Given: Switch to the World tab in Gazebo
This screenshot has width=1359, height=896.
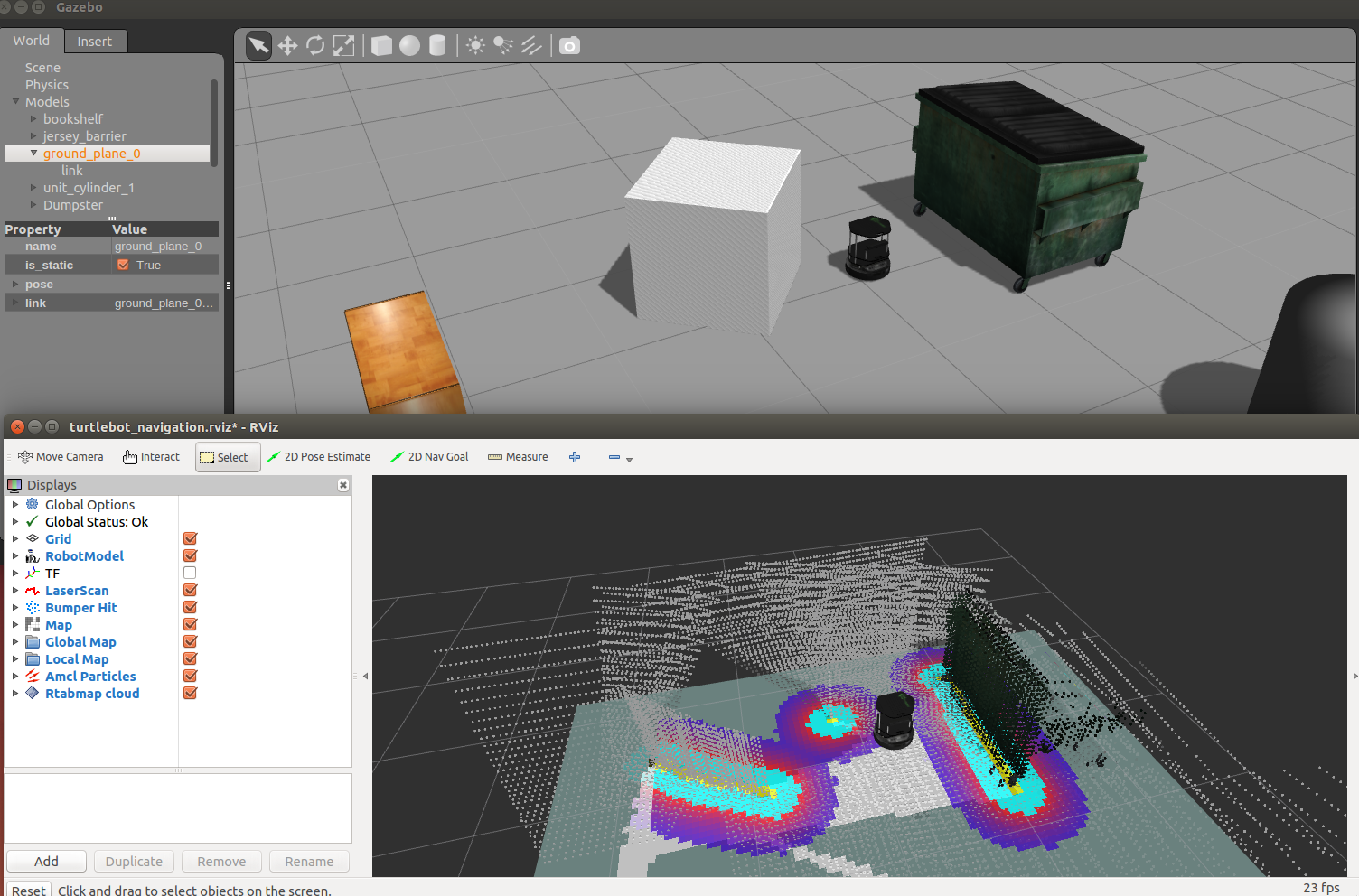Looking at the screenshot, I should coord(32,41).
